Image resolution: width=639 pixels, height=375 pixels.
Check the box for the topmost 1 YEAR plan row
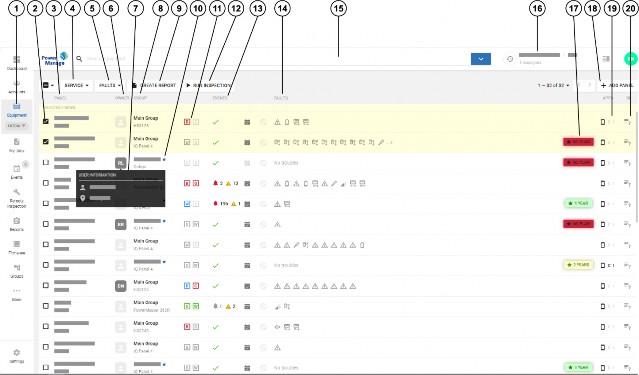pos(46,203)
